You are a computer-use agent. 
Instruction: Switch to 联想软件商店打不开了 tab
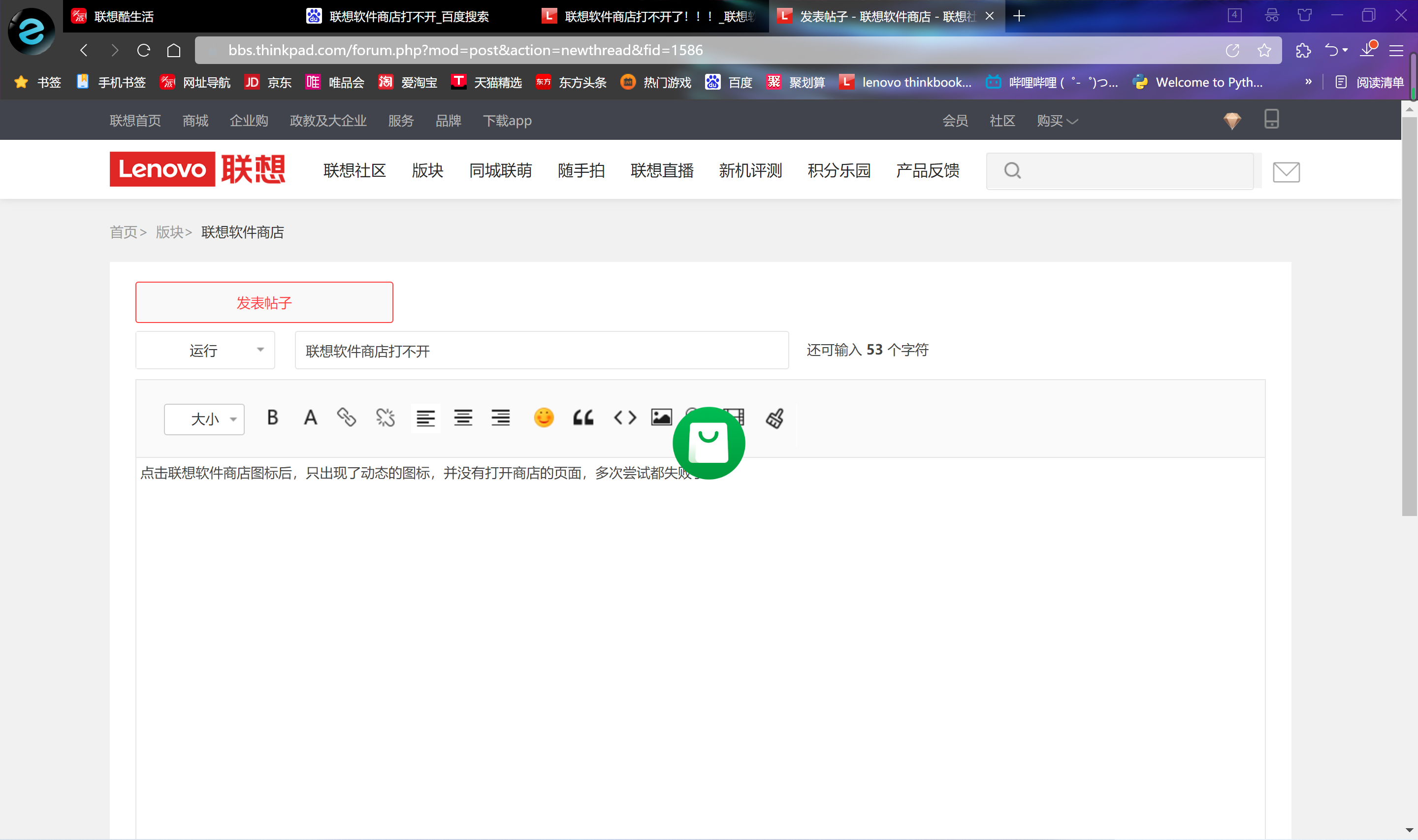pyautogui.click(x=651, y=16)
